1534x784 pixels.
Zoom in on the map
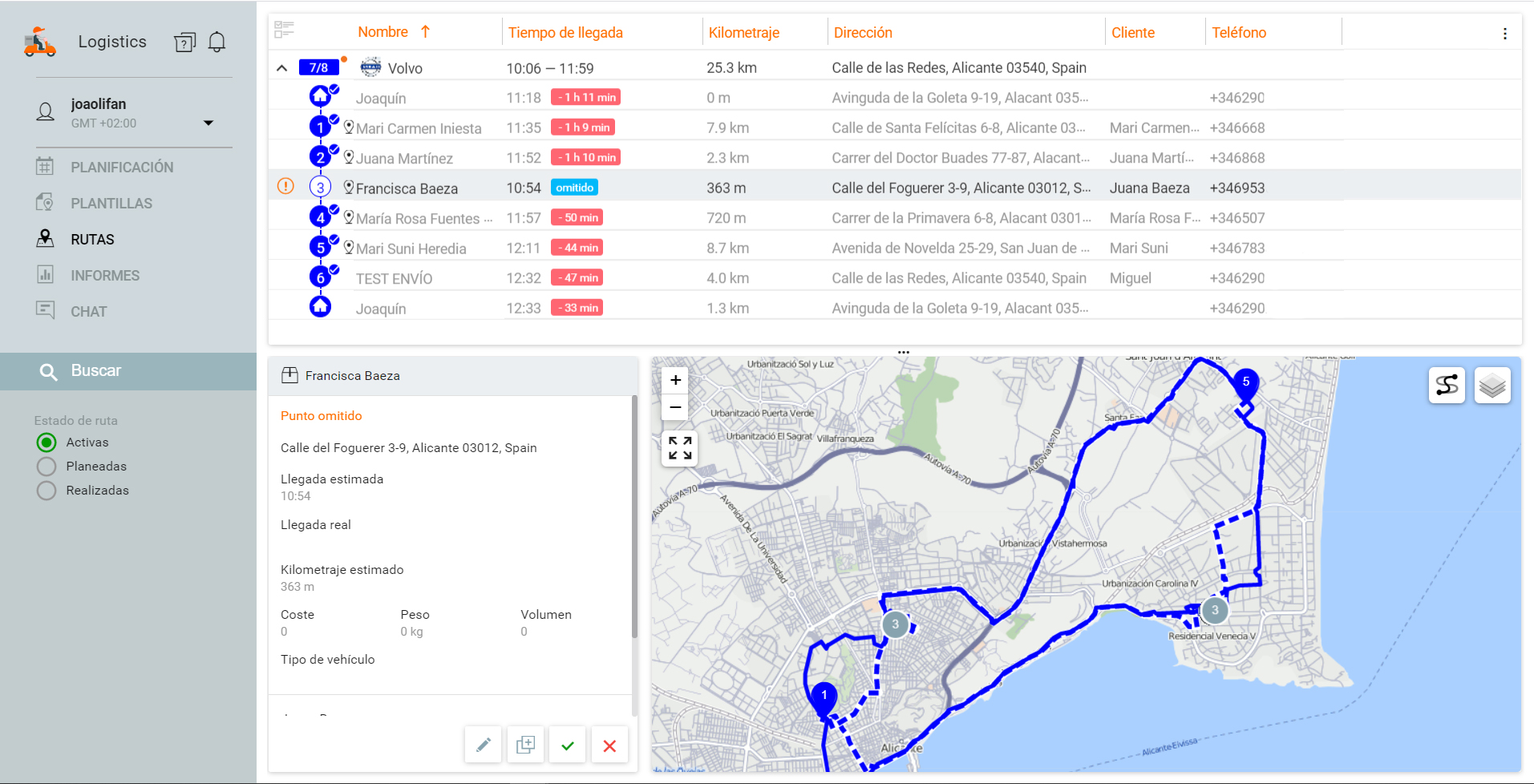click(x=675, y=380)
